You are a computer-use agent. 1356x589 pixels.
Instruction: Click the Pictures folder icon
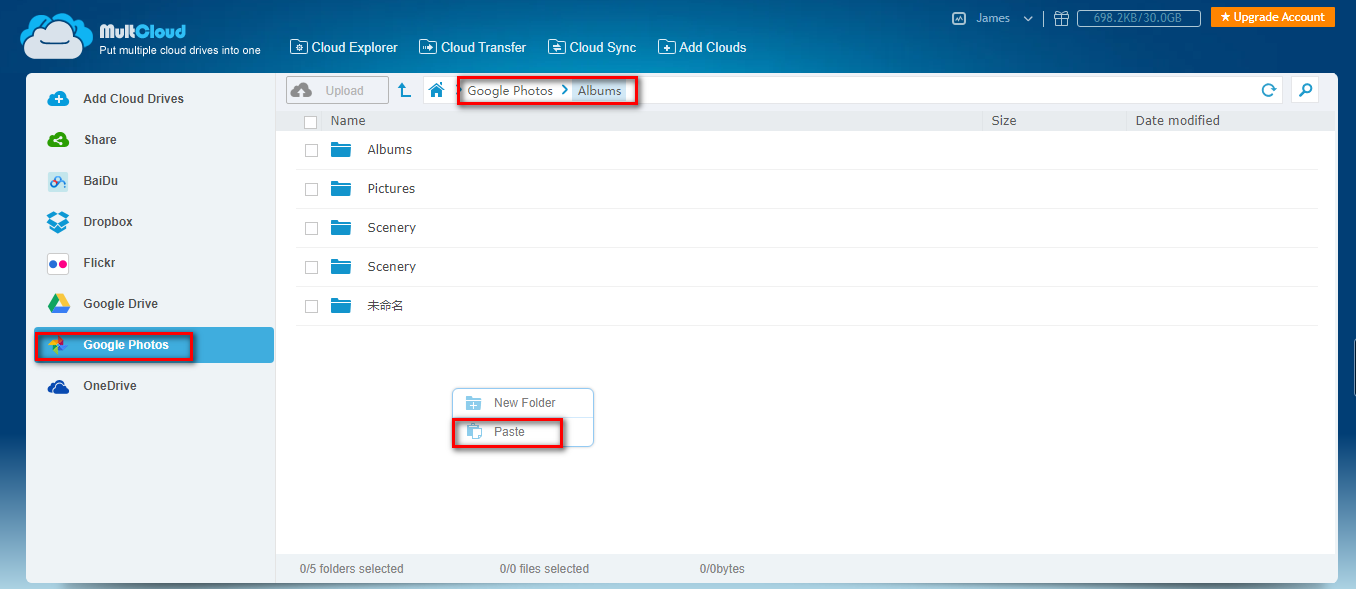point(341,189)
